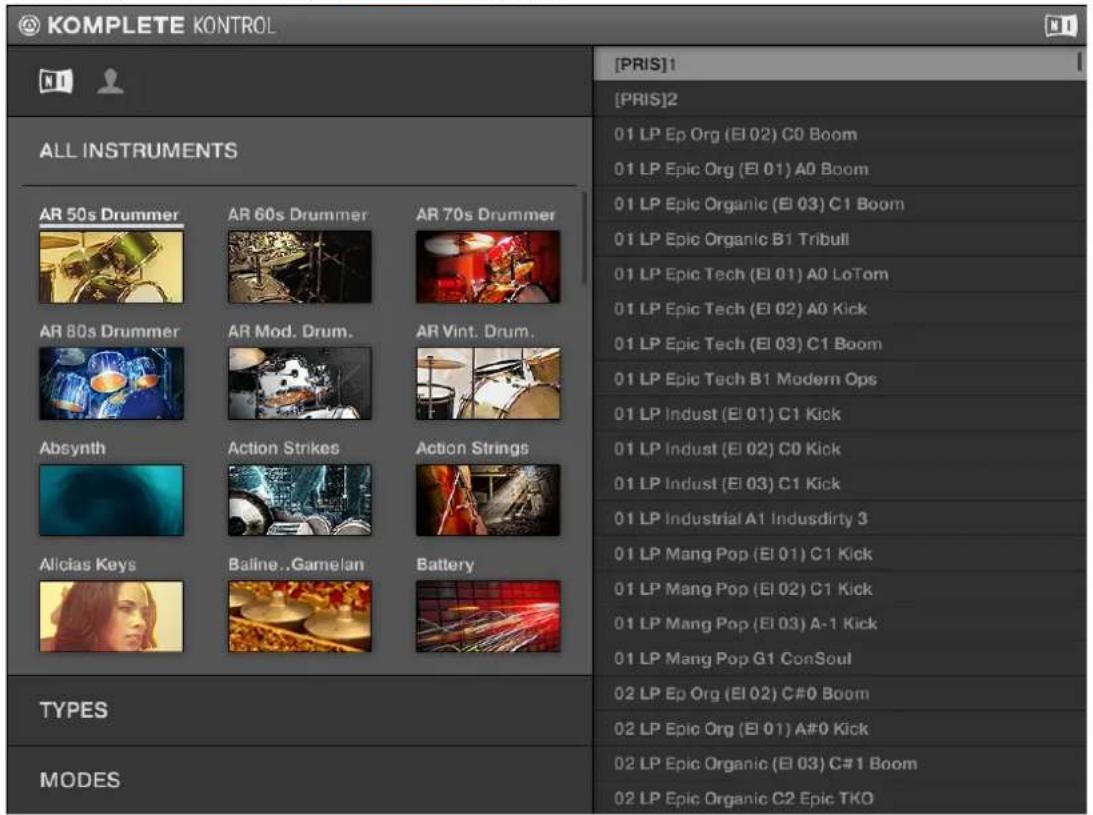Select 01 LP Epic Organic (El 03) C1 Boom
This screenshot has width=1093, height=815.
(x=839, y=204)
